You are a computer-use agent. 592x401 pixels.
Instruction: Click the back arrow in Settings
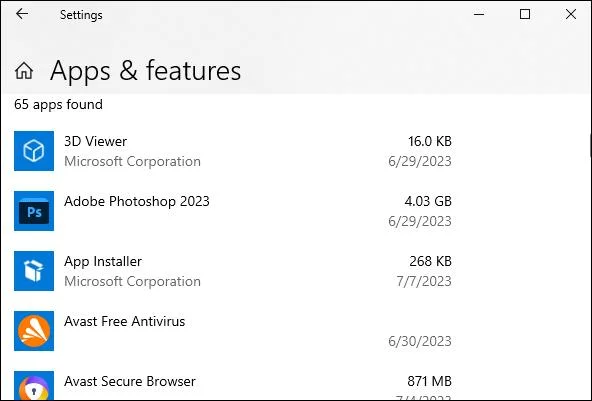(x=22, y=14)
